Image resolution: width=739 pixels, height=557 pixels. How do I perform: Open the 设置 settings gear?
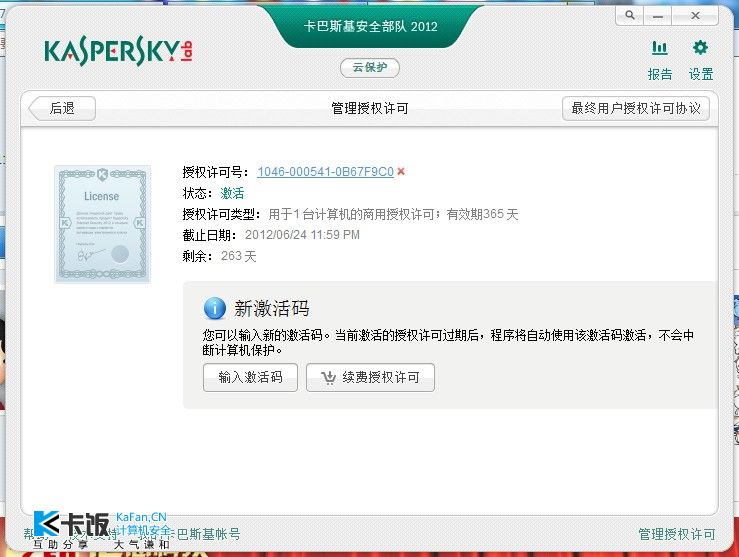pos(700,60)
